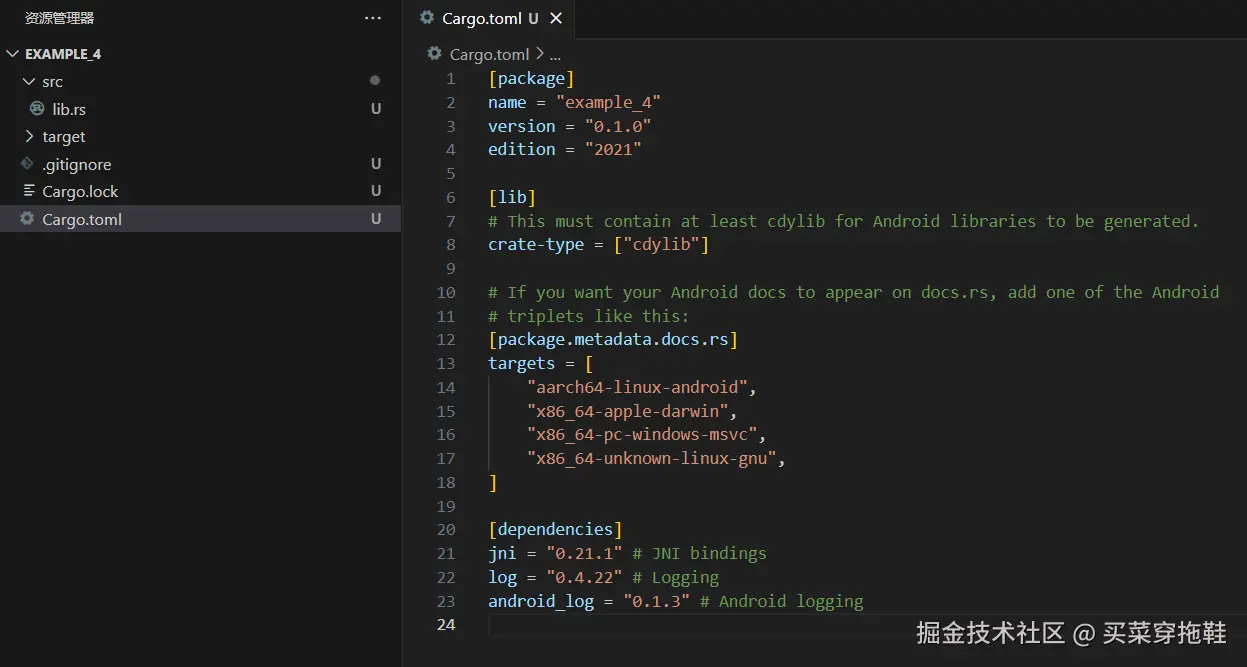Click the untracked U badge for lib.rs
1247x667 pixels.
pyautogui.click(x=376, y=109)
